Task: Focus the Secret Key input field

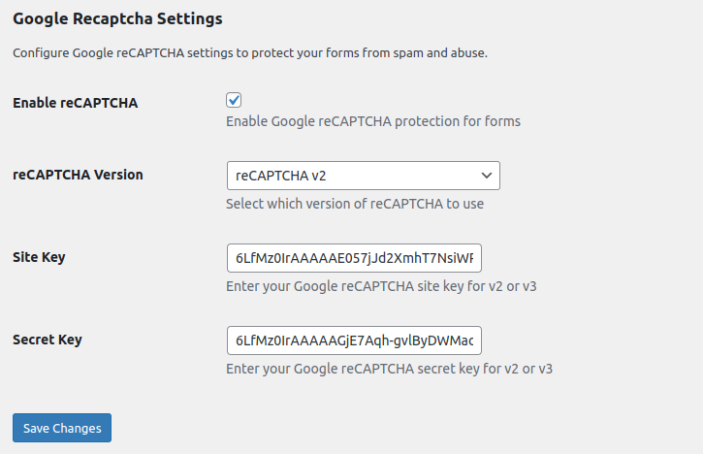Action: pos(355,341)
